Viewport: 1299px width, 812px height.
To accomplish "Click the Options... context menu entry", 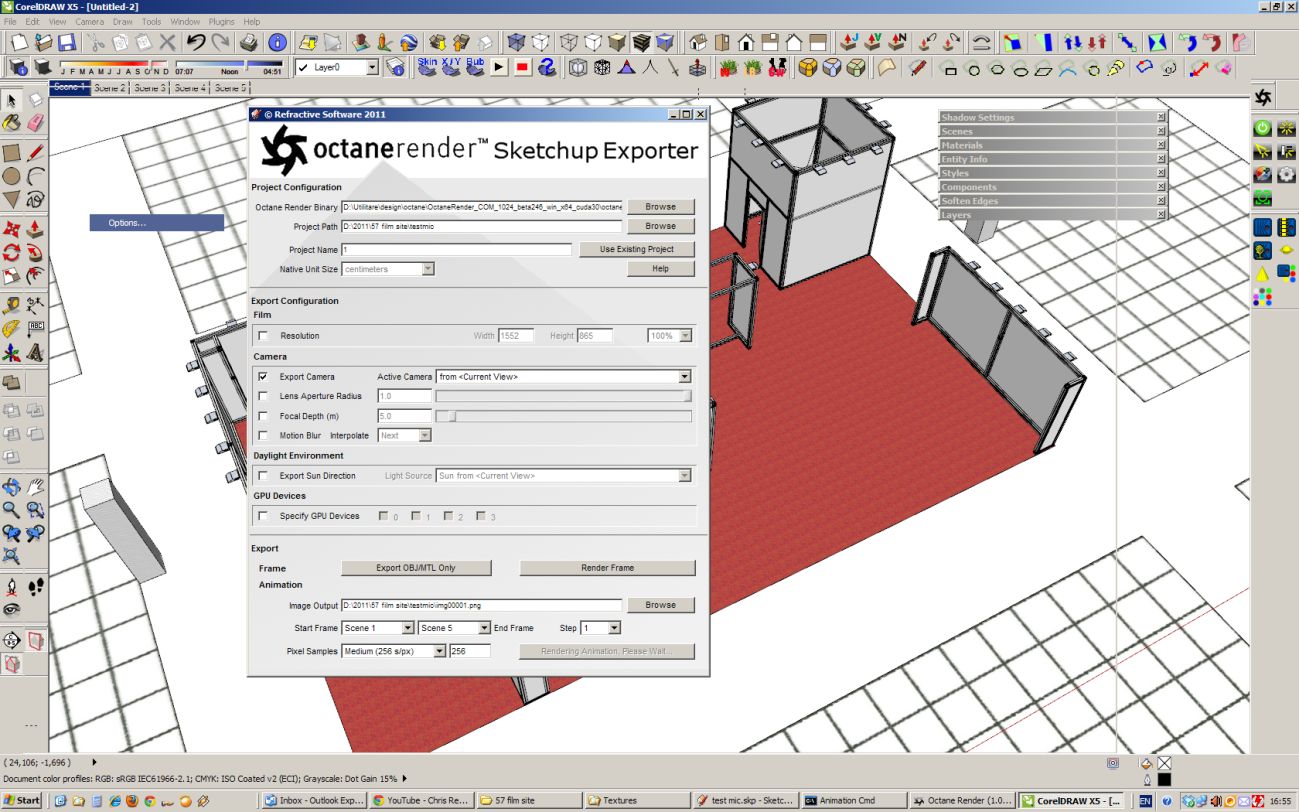I will pos(157,223).
